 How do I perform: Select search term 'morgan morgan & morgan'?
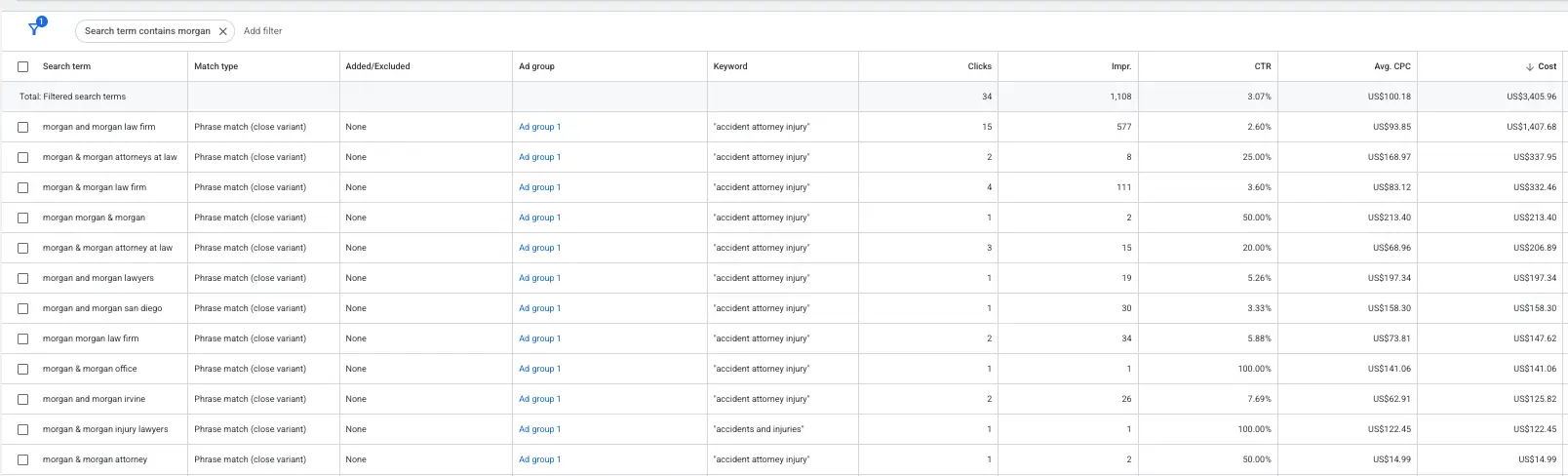(x=94, y=218)
